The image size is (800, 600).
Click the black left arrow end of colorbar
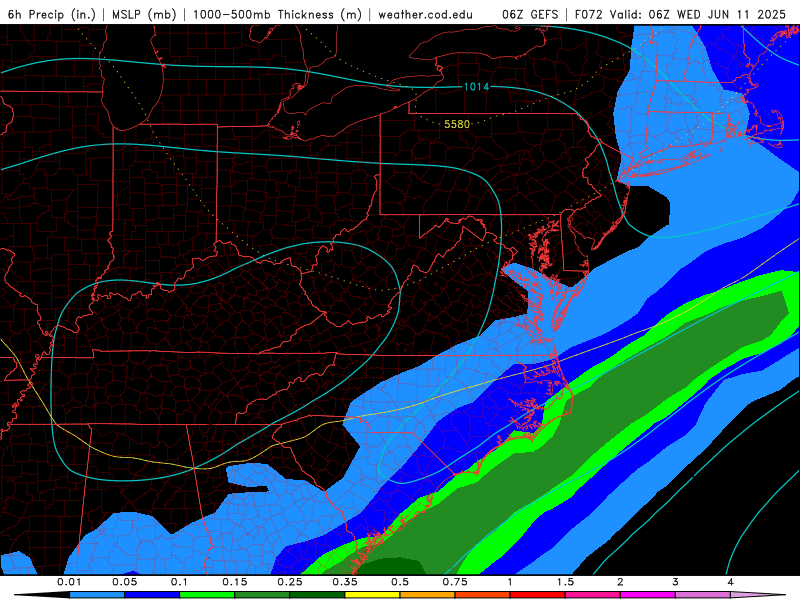click(42, 595)
